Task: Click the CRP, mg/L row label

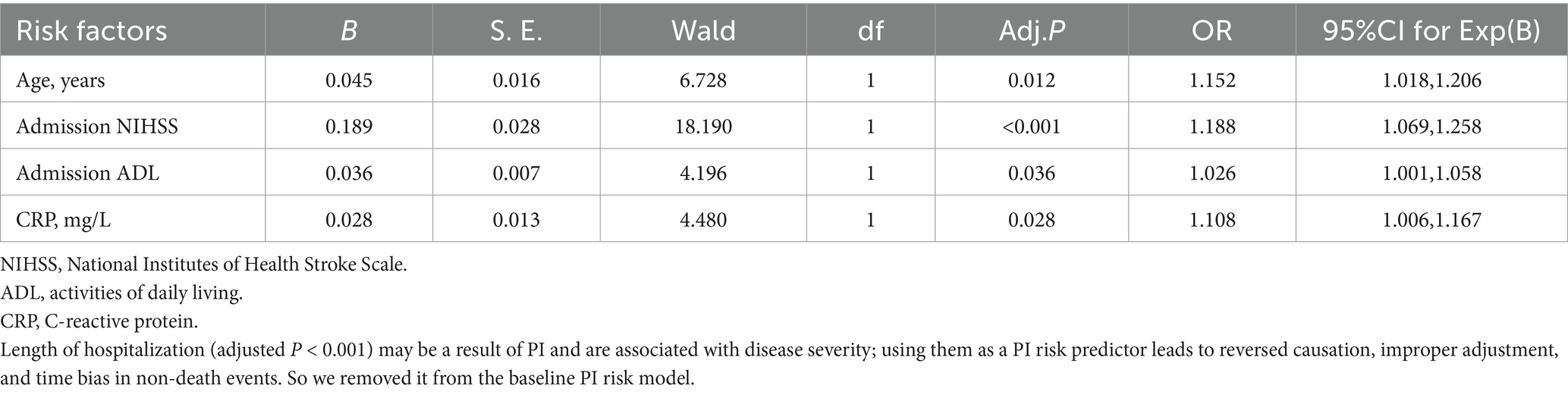Action: [x=68, y=219]
